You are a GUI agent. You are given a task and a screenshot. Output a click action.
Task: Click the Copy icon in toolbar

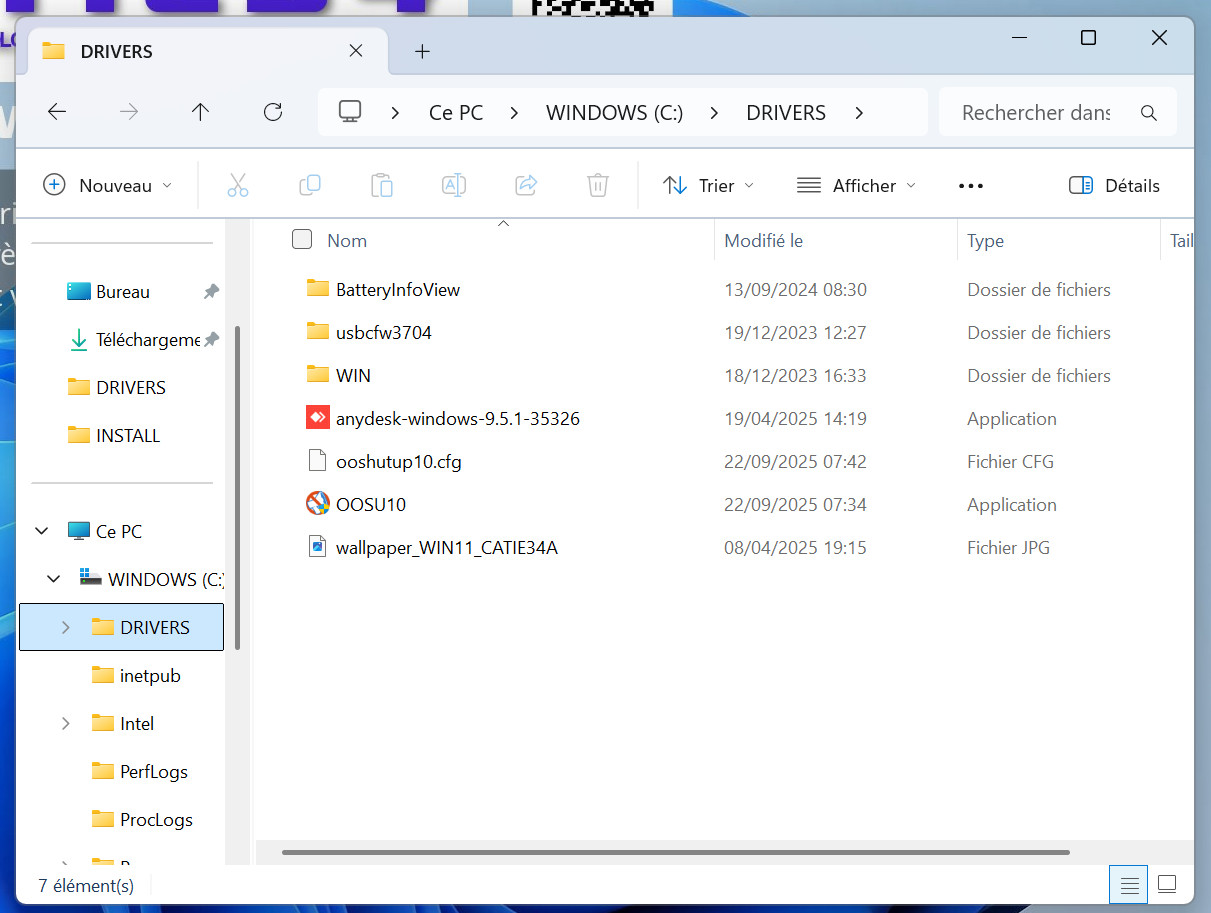click(x=310, y=185)
